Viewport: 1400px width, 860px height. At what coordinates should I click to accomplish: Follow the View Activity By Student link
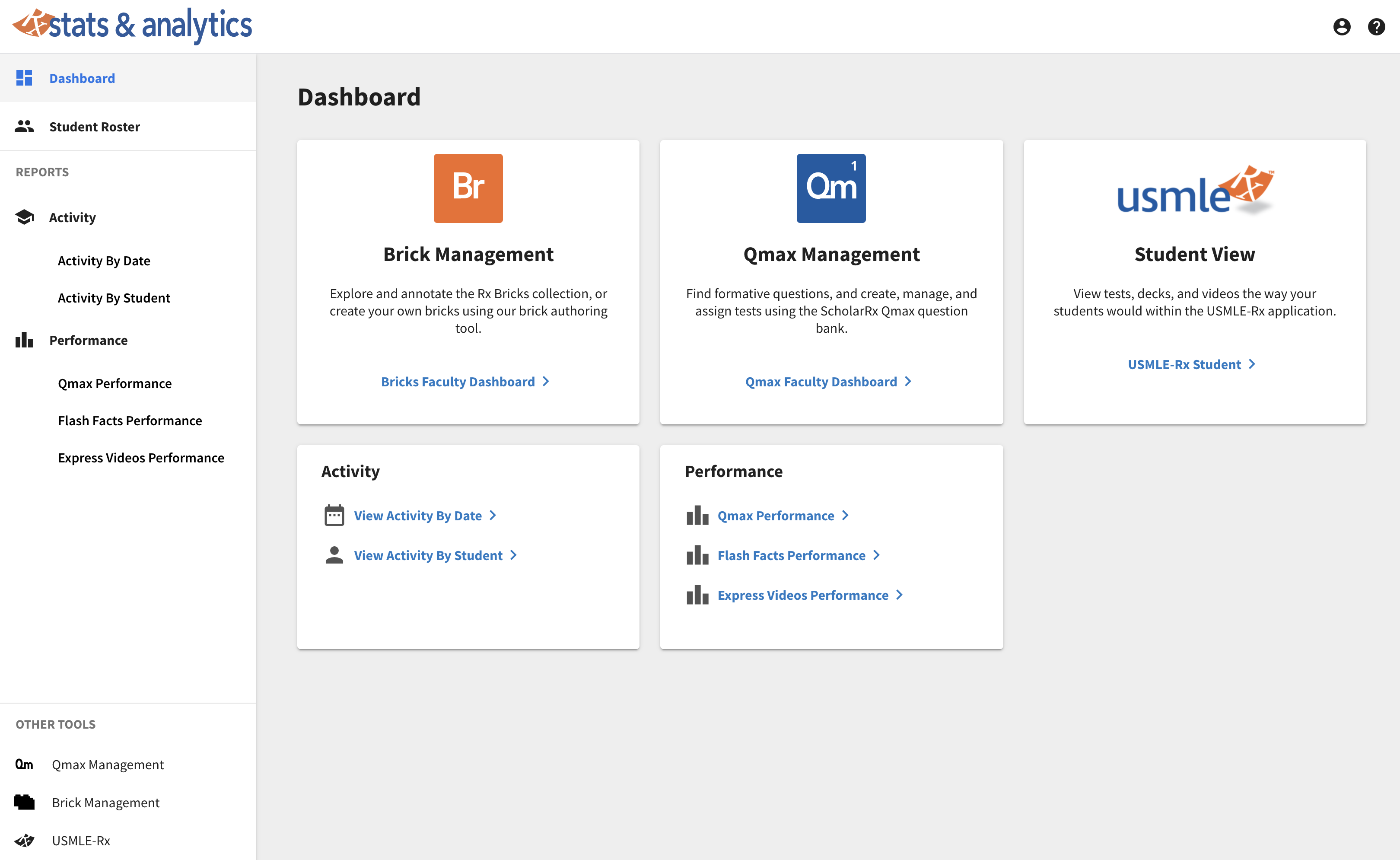coord(436,555)
